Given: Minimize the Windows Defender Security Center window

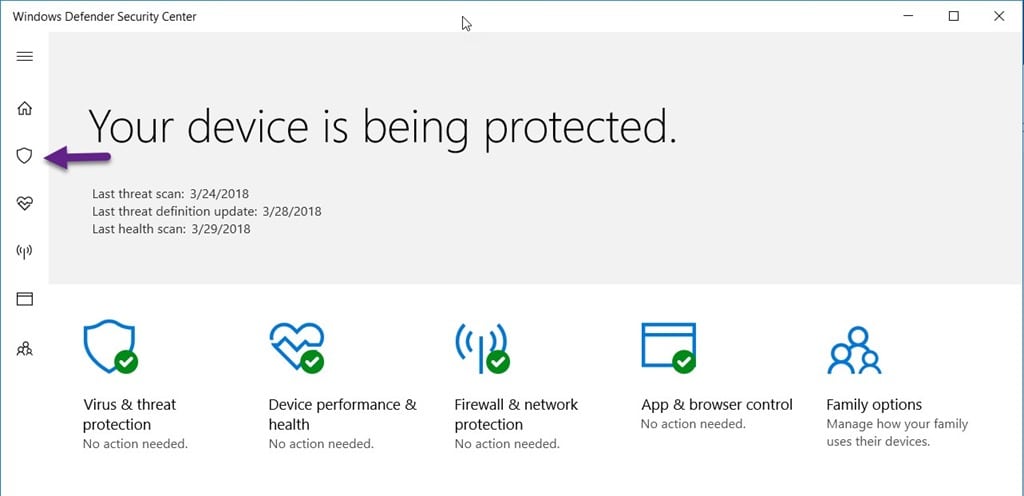Looking at the screenshot, I should point(908,16).
